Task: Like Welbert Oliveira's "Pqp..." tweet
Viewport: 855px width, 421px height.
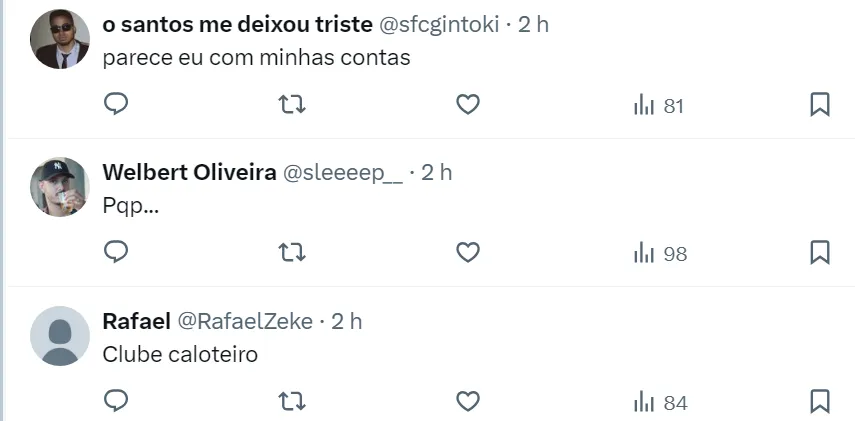Action: [x=467, y=252]
